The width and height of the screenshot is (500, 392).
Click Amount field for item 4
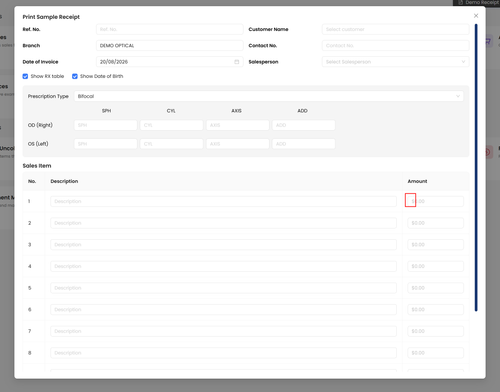(x=435, y=266)
